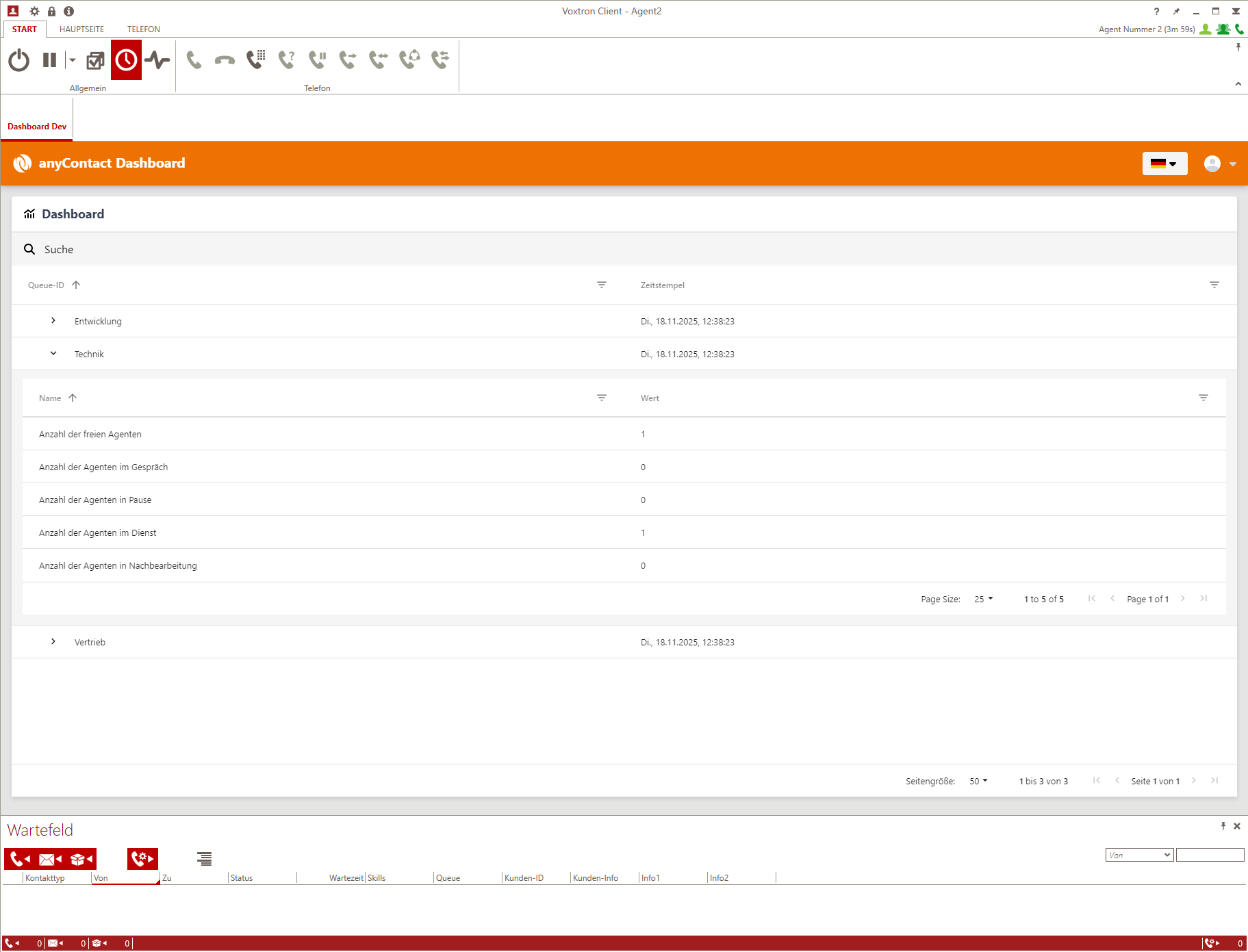Click the power logout icon in Allgemein
Image resolution: width=1248 pixels, height=952 pixels.
[x=19, y=60]
